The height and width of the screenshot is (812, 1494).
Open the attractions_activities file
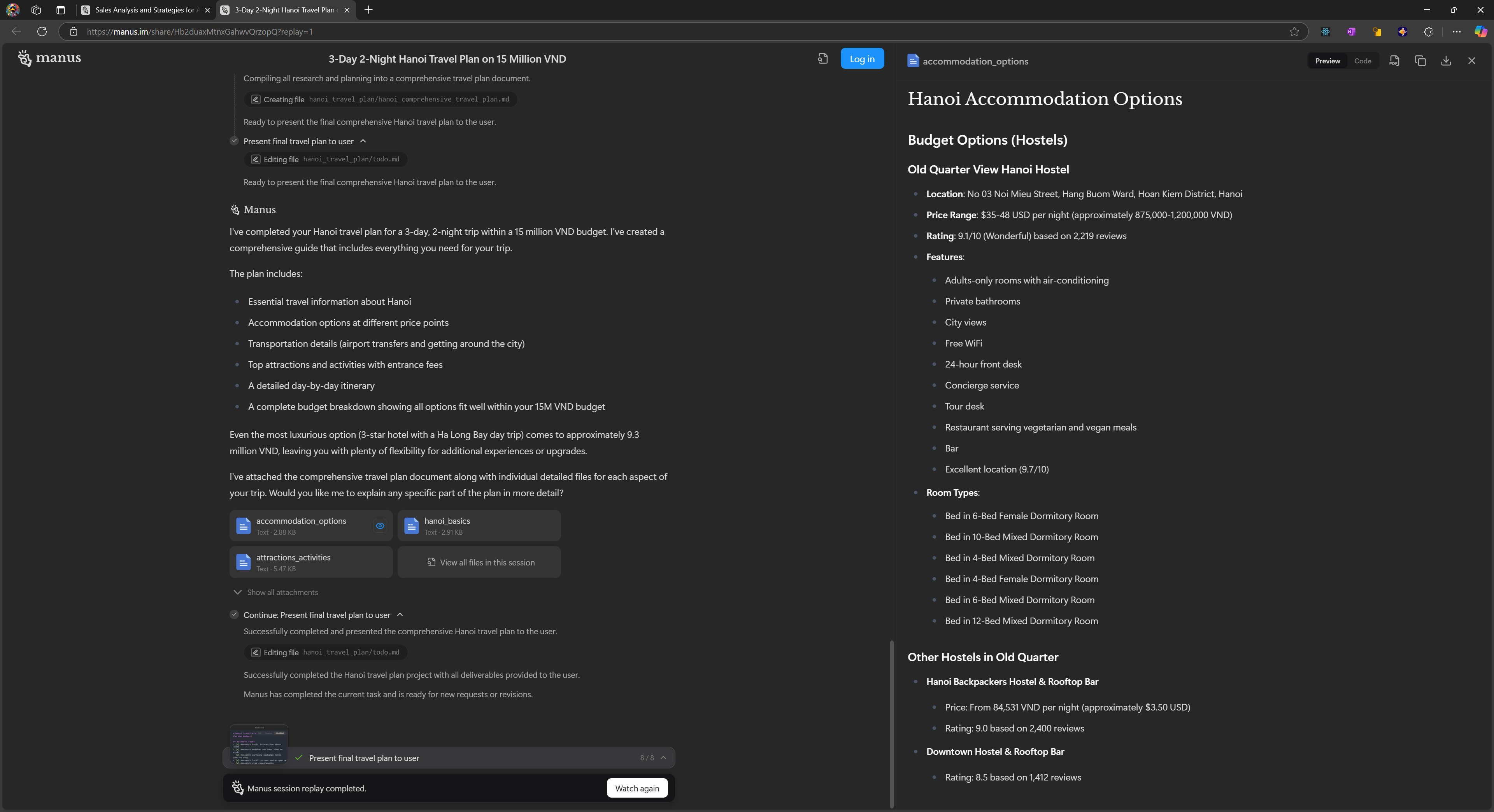[311, 562]
